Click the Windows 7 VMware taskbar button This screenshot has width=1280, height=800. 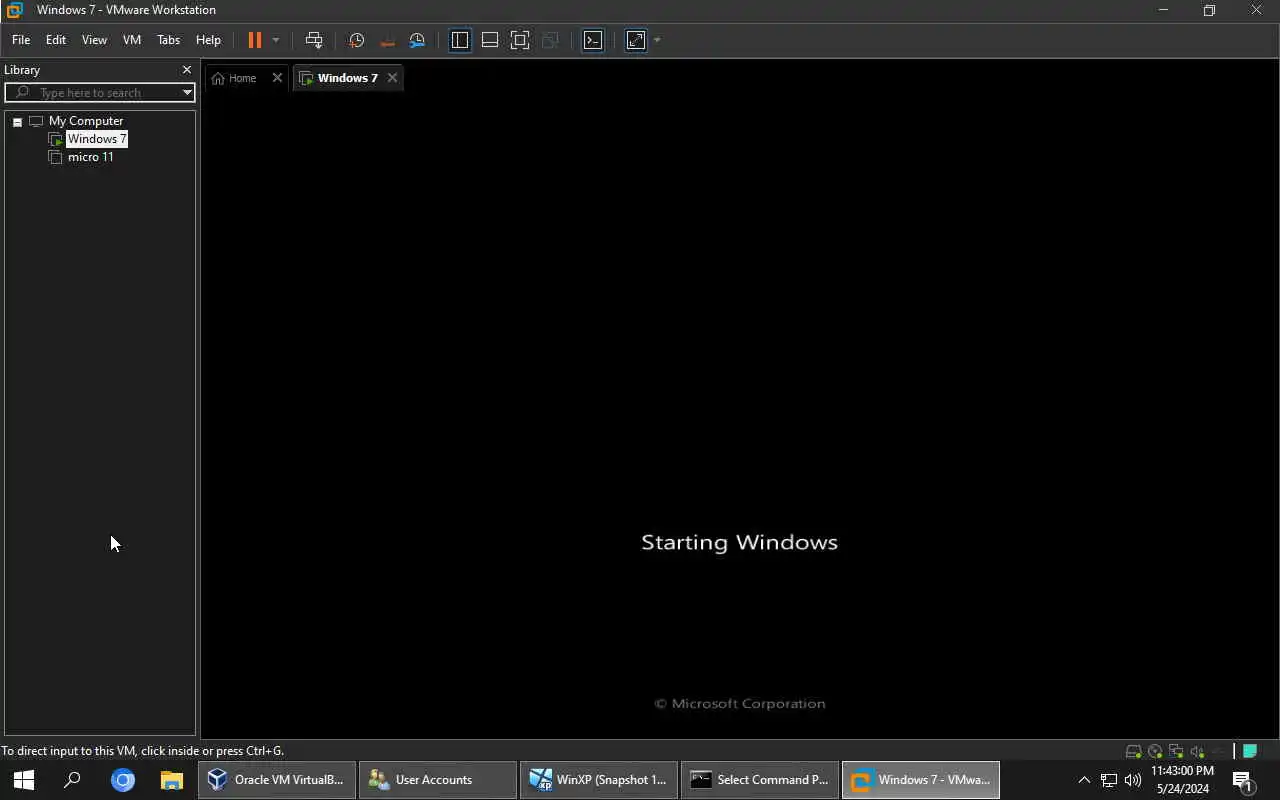(x=921, y=780)
